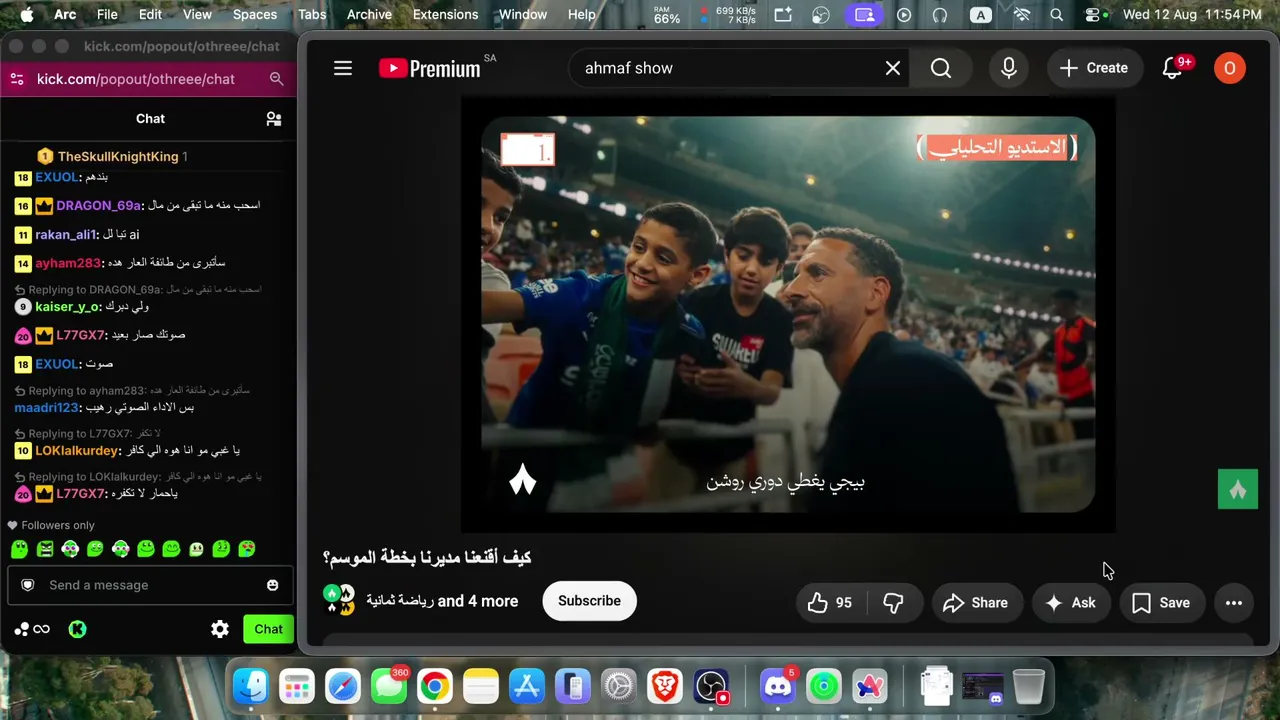The height and width of the screenshot is (720, 1280).
Task: Send message with green Chat button
Action: tap(268, 629)
